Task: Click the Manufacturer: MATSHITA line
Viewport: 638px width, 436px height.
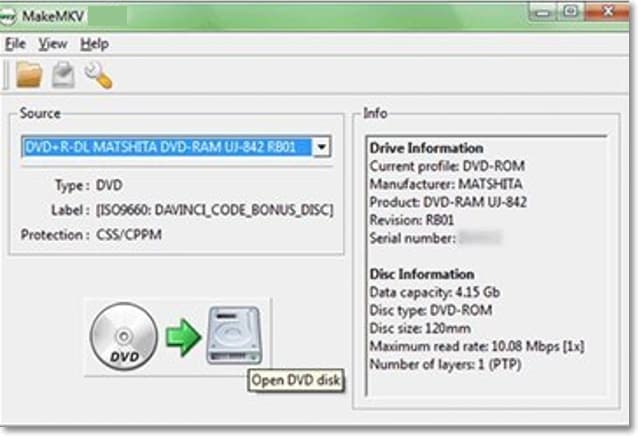Action: point(446,184)
